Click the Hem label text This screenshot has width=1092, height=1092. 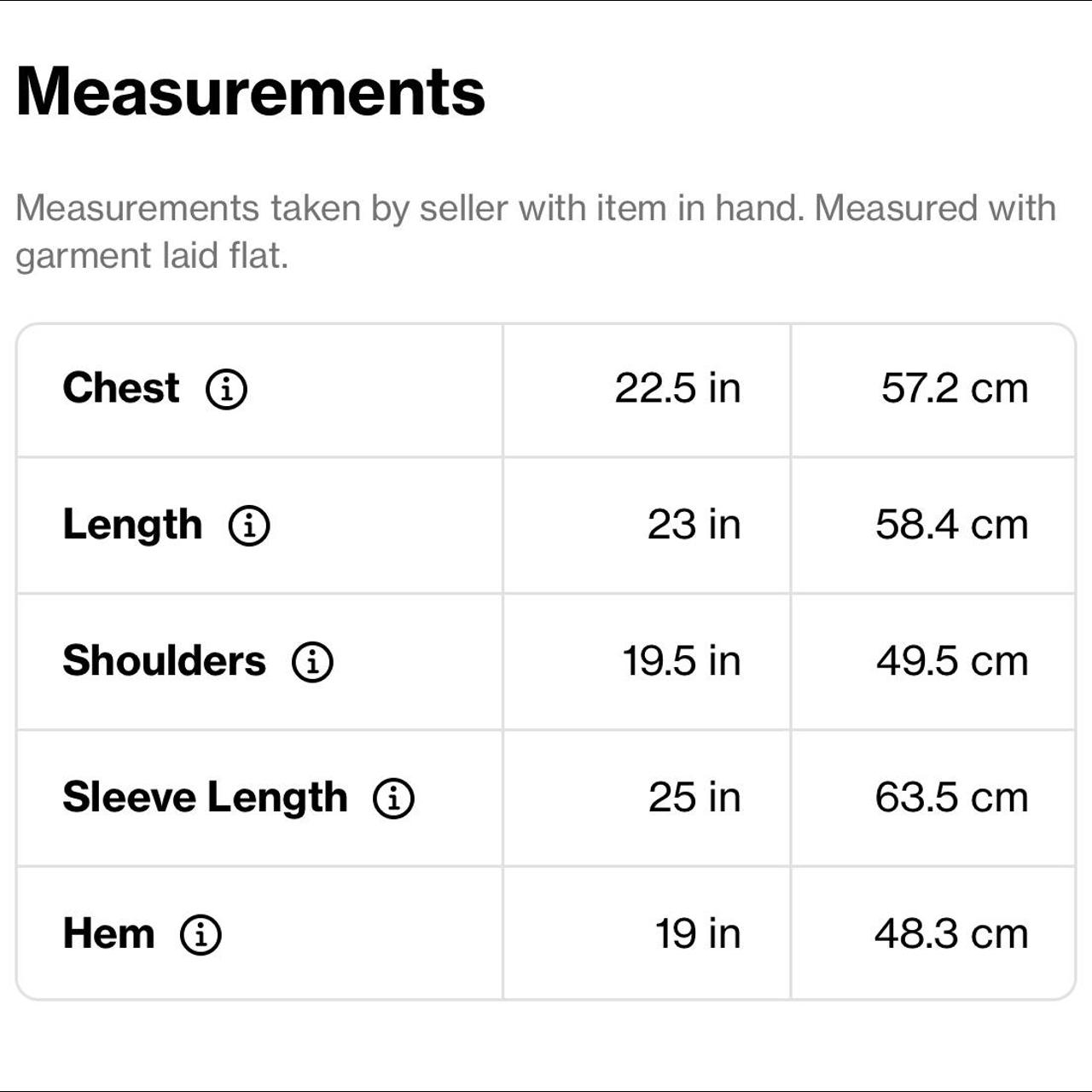[x=108, y=933]
